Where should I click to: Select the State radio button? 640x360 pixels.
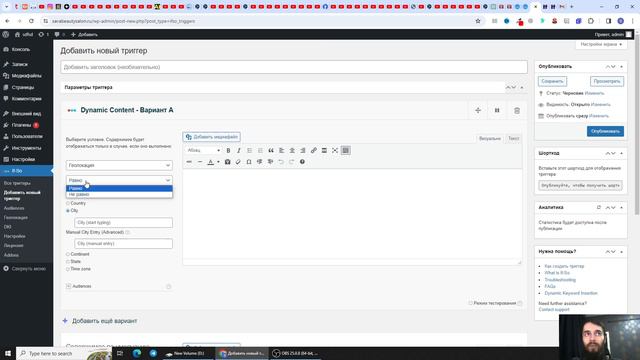[x=68, y=262]
